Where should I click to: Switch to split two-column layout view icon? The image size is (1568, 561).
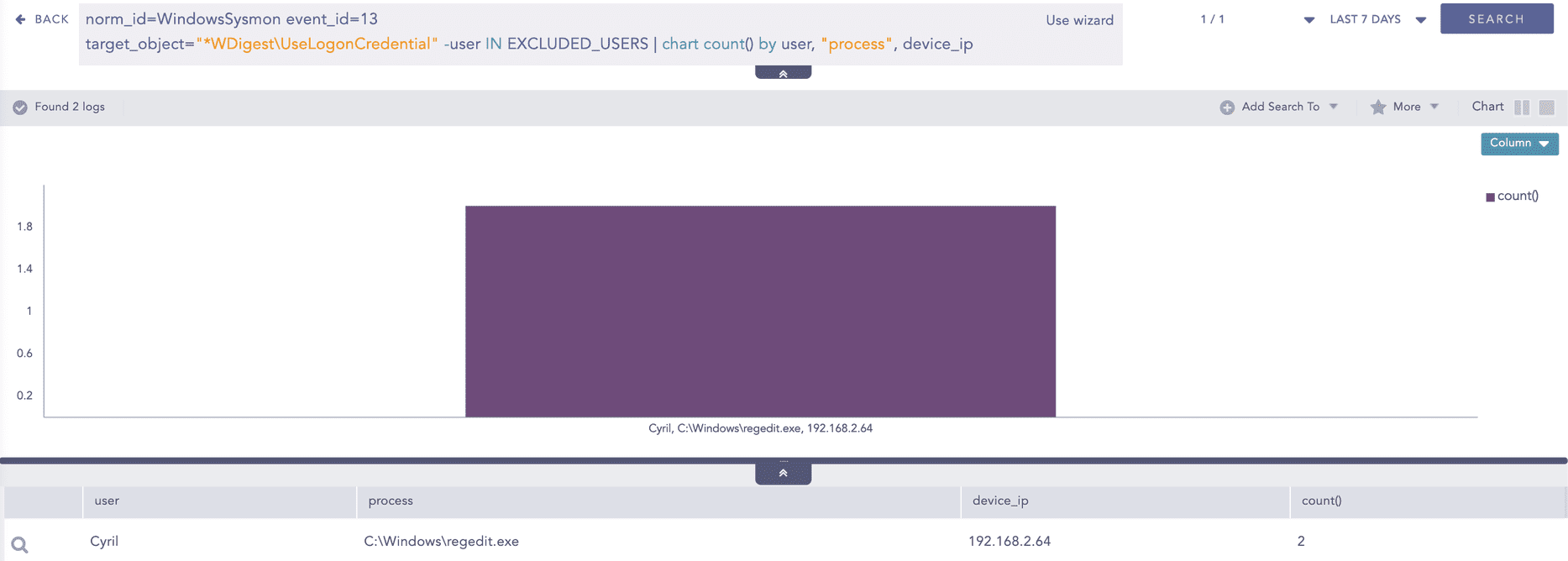pyautogui.click(x=1522, y=107)
